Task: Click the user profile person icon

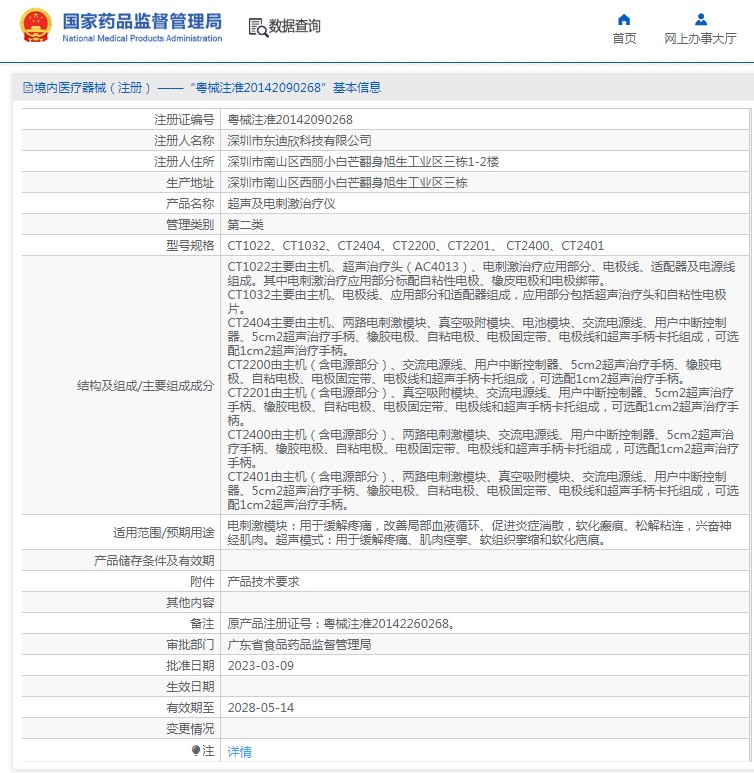Action: [x=701, y=20]
